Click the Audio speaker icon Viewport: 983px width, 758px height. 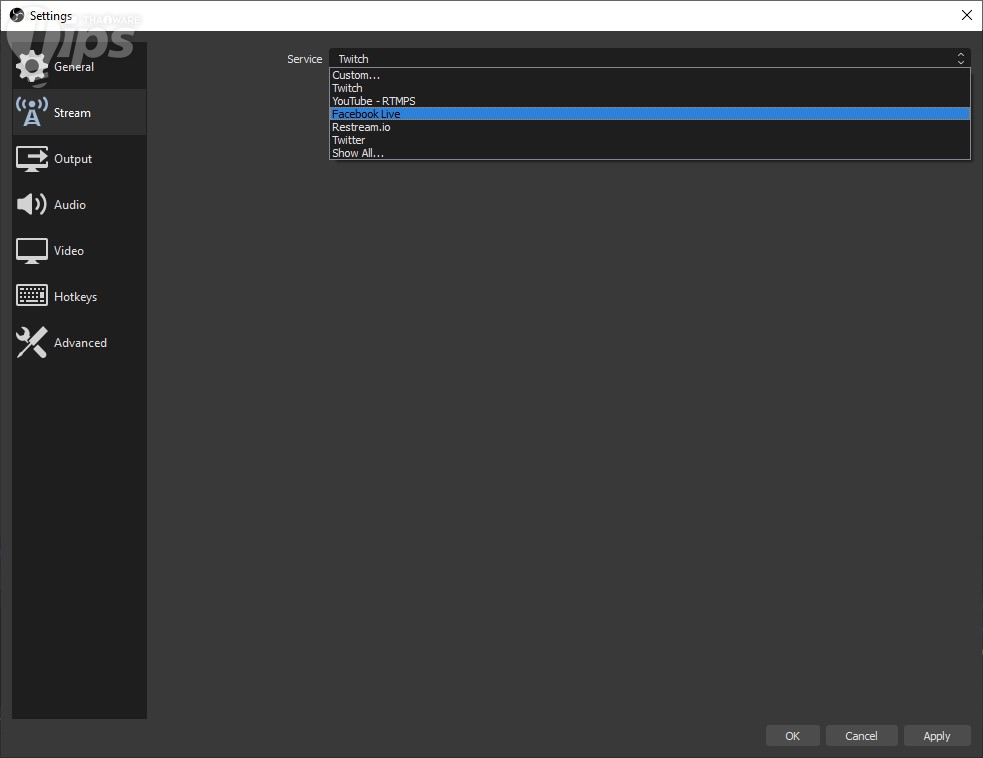pos(31,204)
